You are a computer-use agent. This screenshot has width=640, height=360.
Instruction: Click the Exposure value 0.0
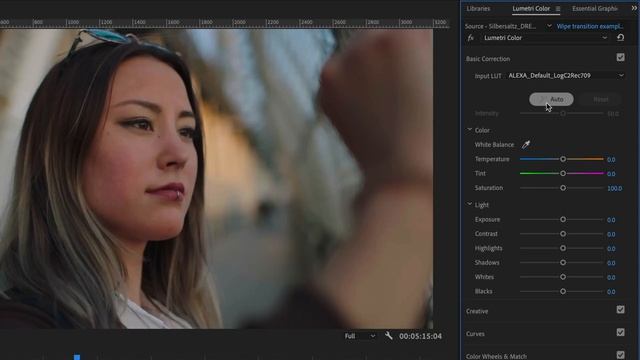point(611,220)
